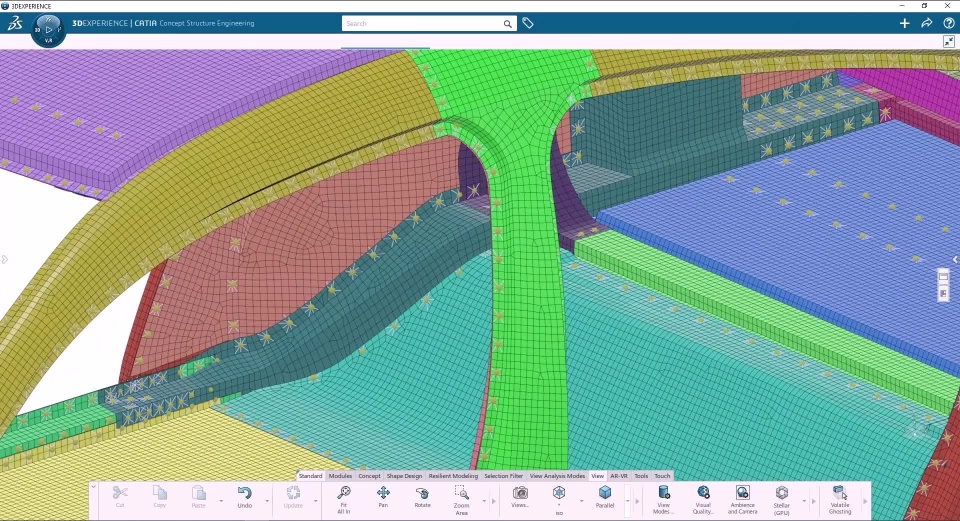
Task: Select the iso view icon
Action: [x=559, y=493]
